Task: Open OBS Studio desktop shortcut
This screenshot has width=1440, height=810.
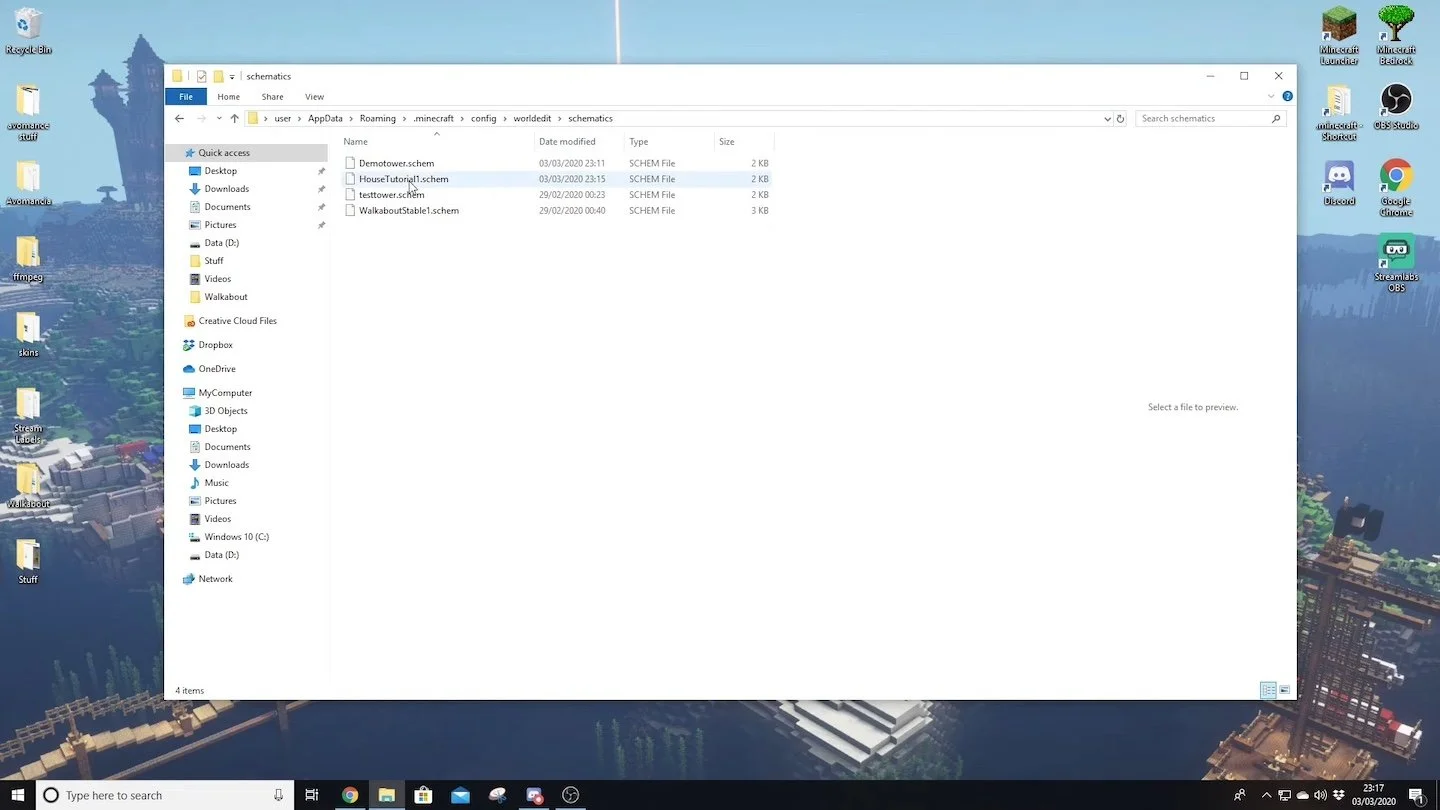Action: [1396, 107]
